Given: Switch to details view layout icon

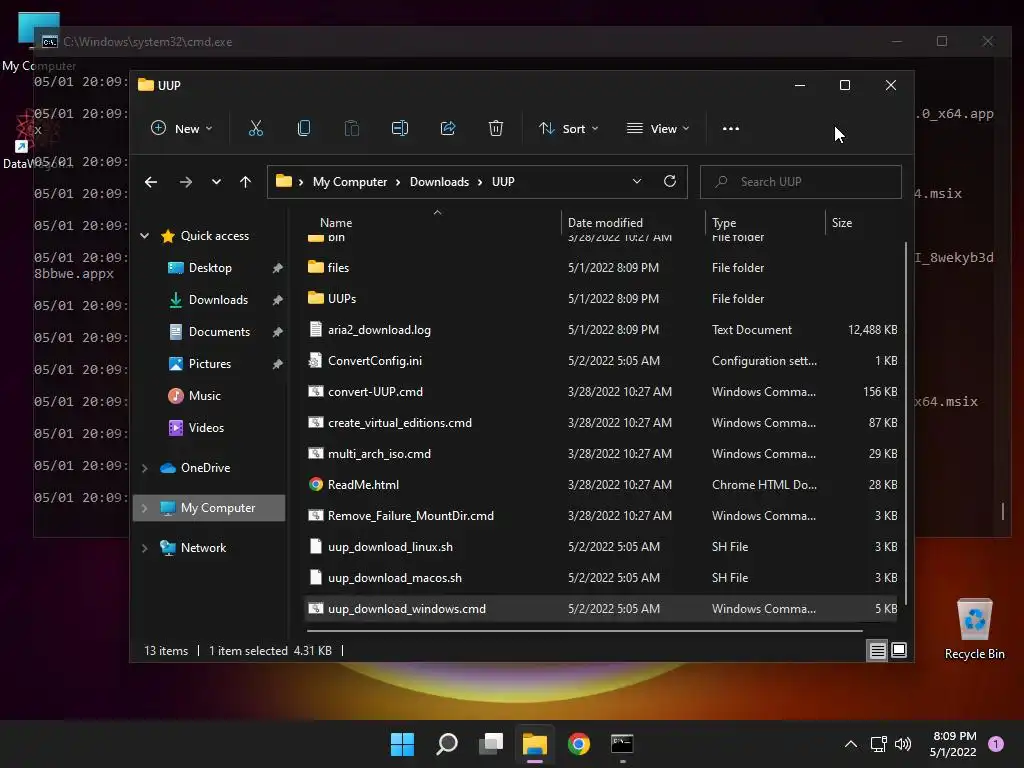Looking at the screenshot, I should point(877,650).
